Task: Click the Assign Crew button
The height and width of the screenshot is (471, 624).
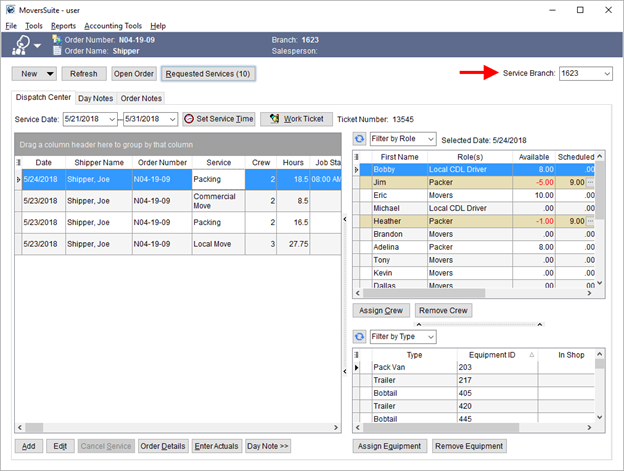Action: (381, 311)
